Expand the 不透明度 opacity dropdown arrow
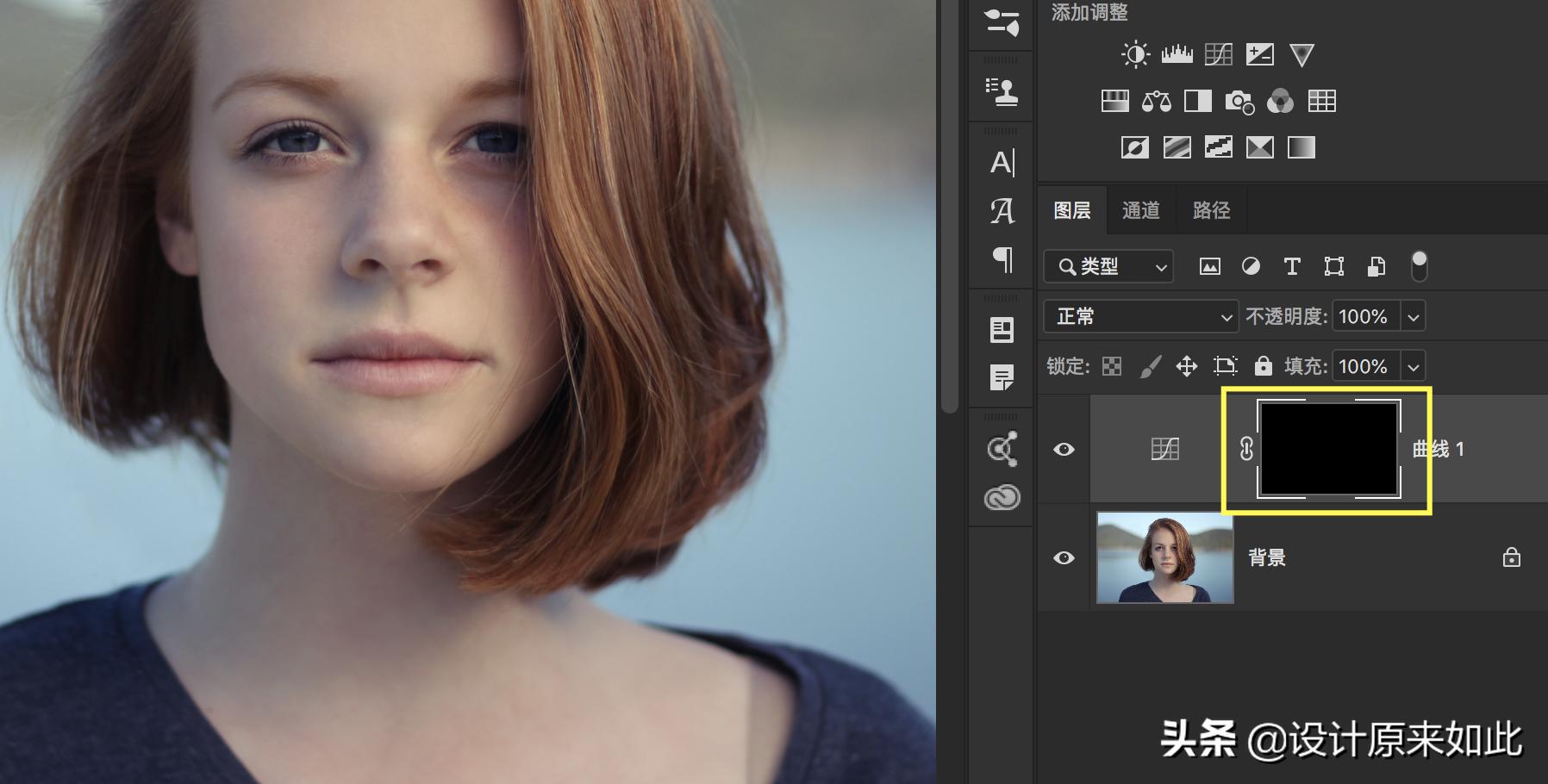The width and height of the screenshot is (1548, 784). click(1414, 317)
